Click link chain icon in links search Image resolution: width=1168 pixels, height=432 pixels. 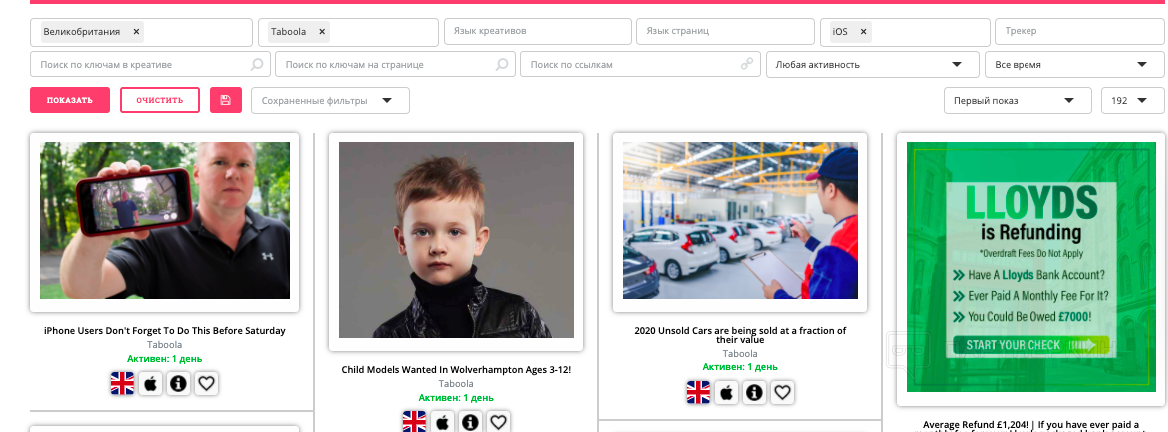(746, 65)
